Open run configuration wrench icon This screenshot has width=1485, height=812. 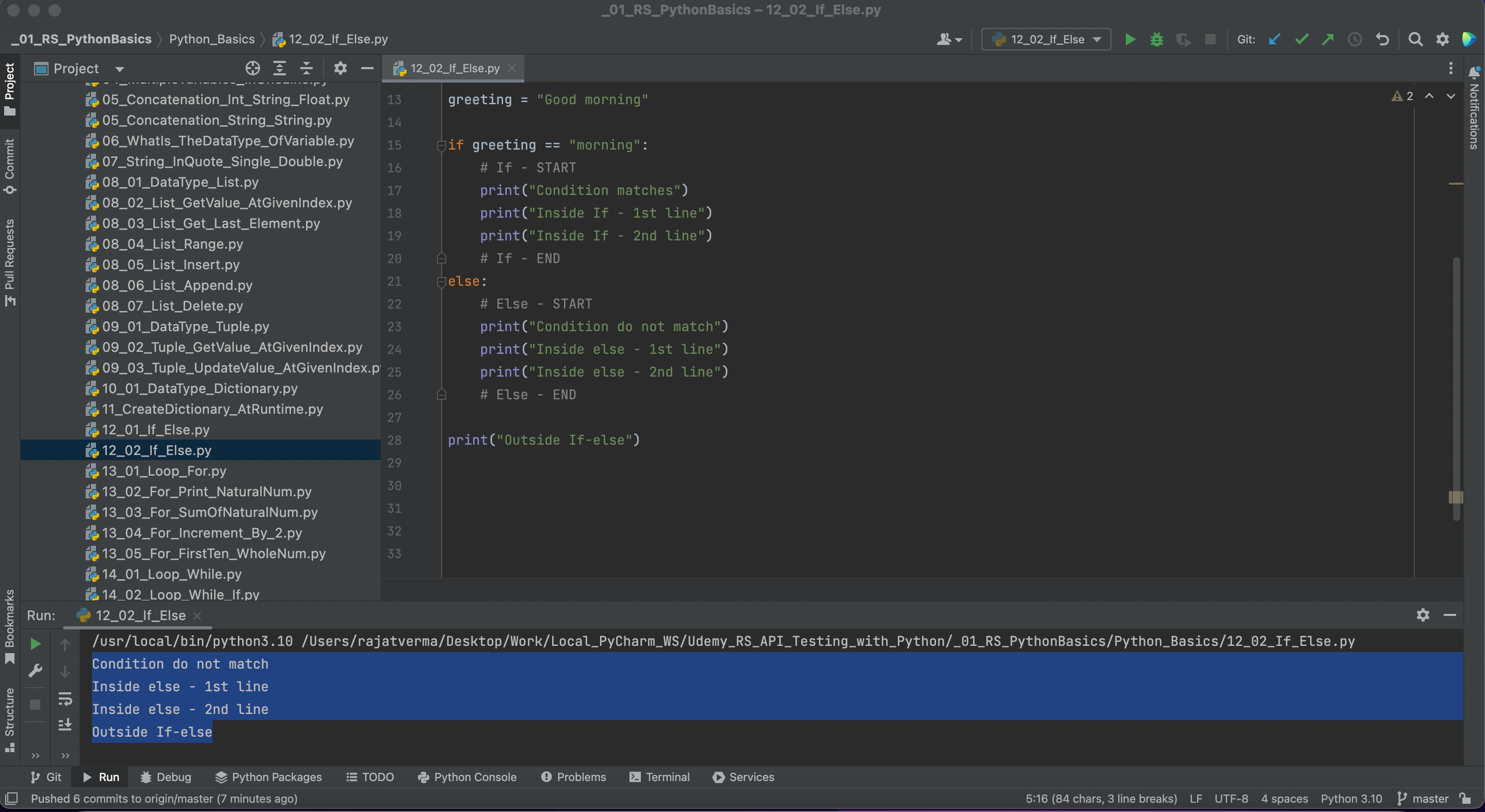click(x=35, y=671)
